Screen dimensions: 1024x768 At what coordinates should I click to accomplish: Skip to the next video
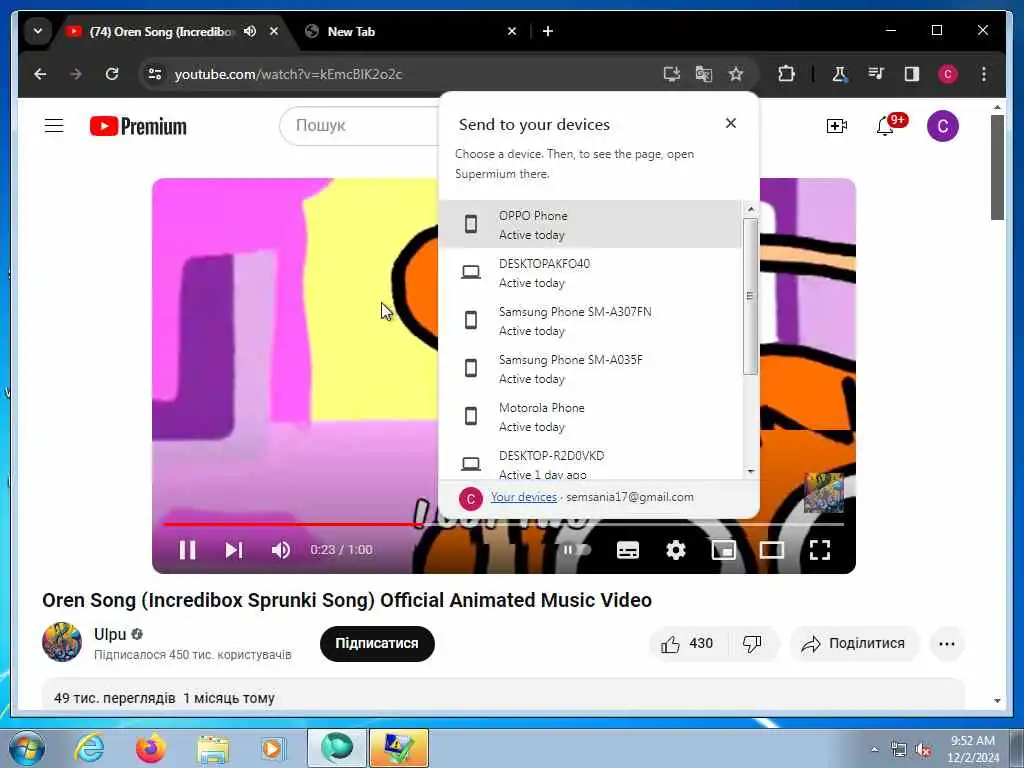[x=234, y=550]
